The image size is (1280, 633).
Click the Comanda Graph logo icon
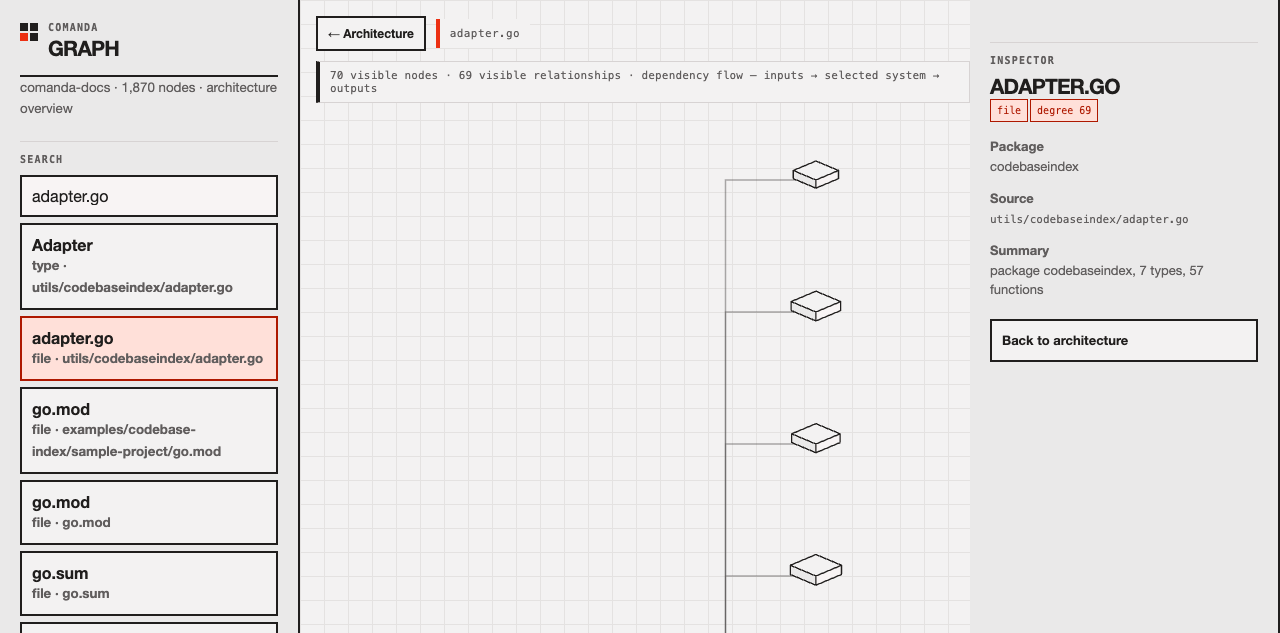(x=29, y=32)
